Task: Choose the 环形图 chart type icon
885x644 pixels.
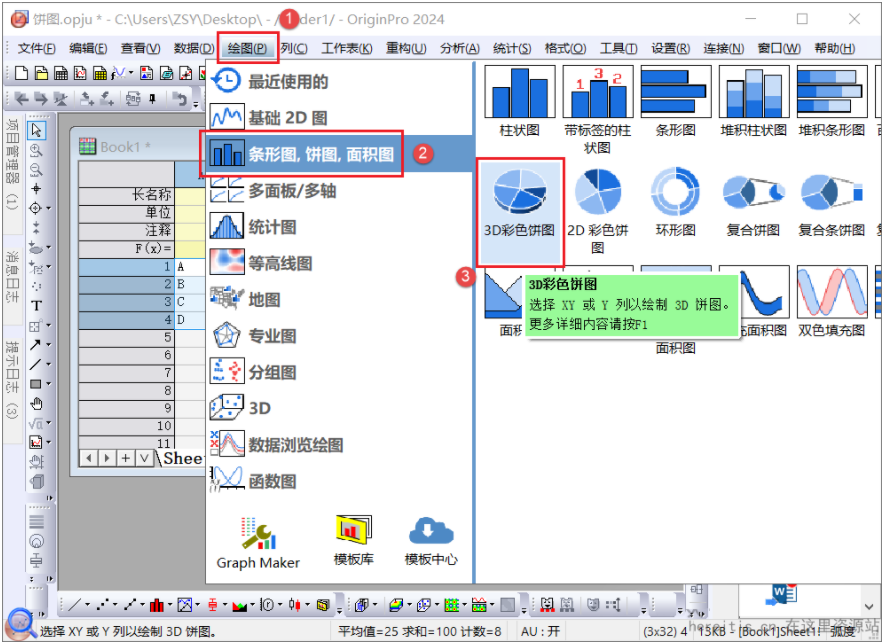Action: (x=676, y=197)
